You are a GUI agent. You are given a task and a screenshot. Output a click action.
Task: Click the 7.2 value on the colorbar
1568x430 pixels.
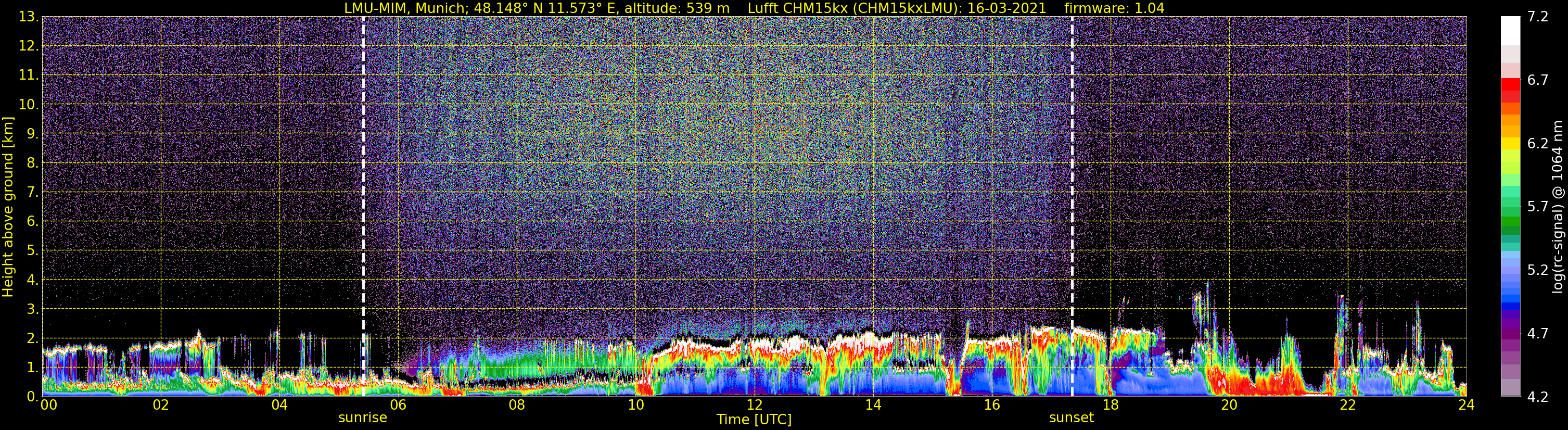(1538, 17)
